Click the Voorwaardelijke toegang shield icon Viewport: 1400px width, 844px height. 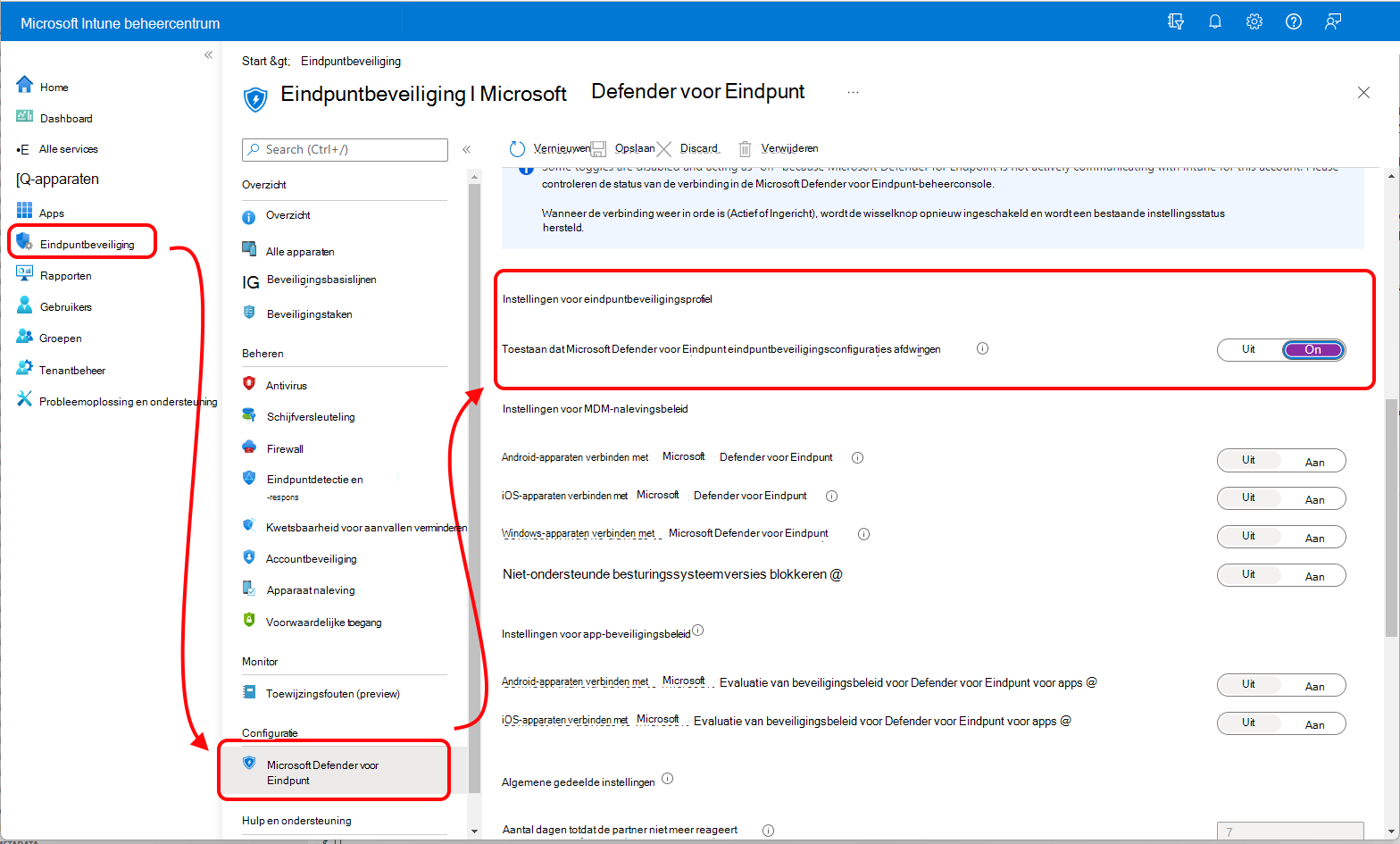pyautogui.click(x=249, y=620)
